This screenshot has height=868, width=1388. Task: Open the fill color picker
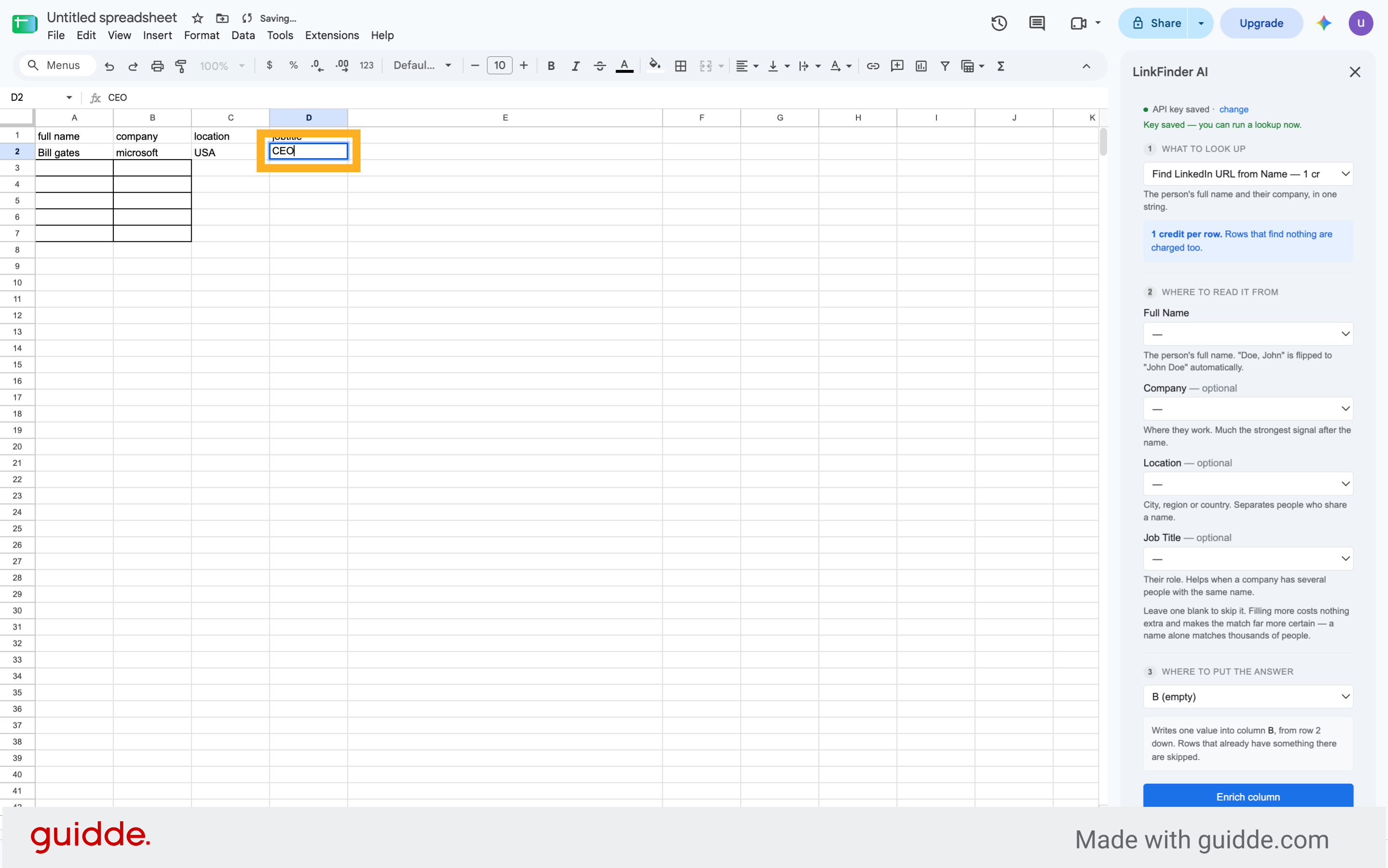pos(655,66)
